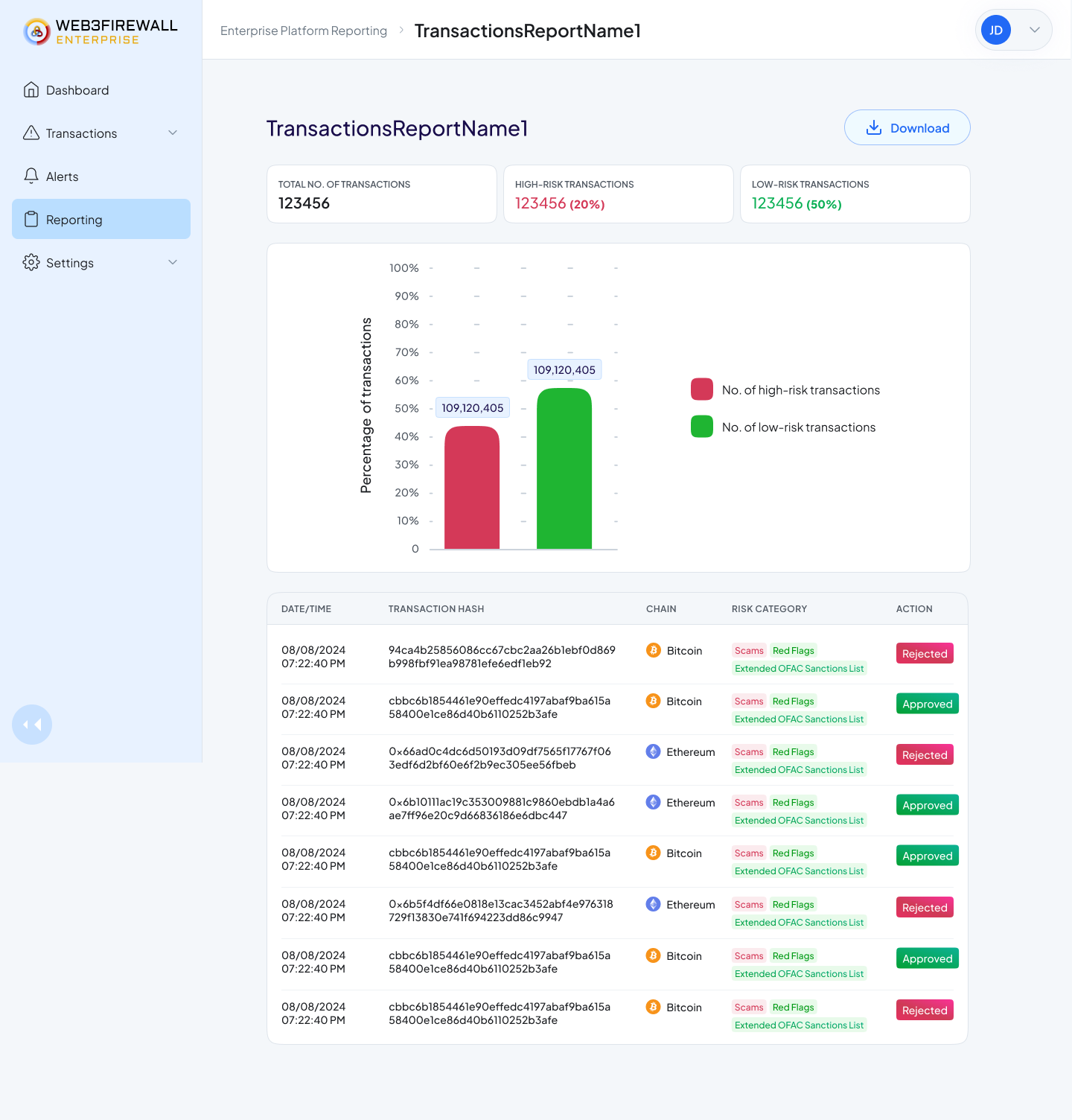
Task: Expand the Settings submenu chevron
Action: pos(173,263)
